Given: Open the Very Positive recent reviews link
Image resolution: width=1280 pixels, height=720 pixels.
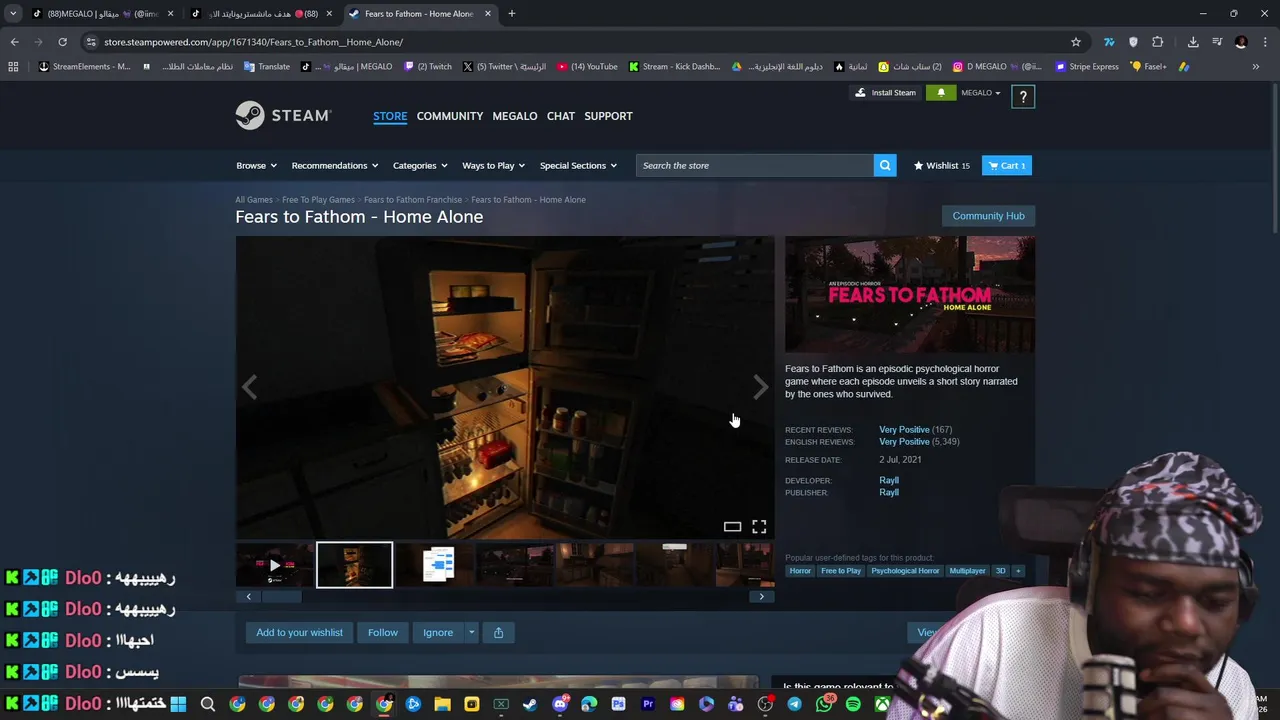Looking at the screenshot, I should tap(904, 430).
